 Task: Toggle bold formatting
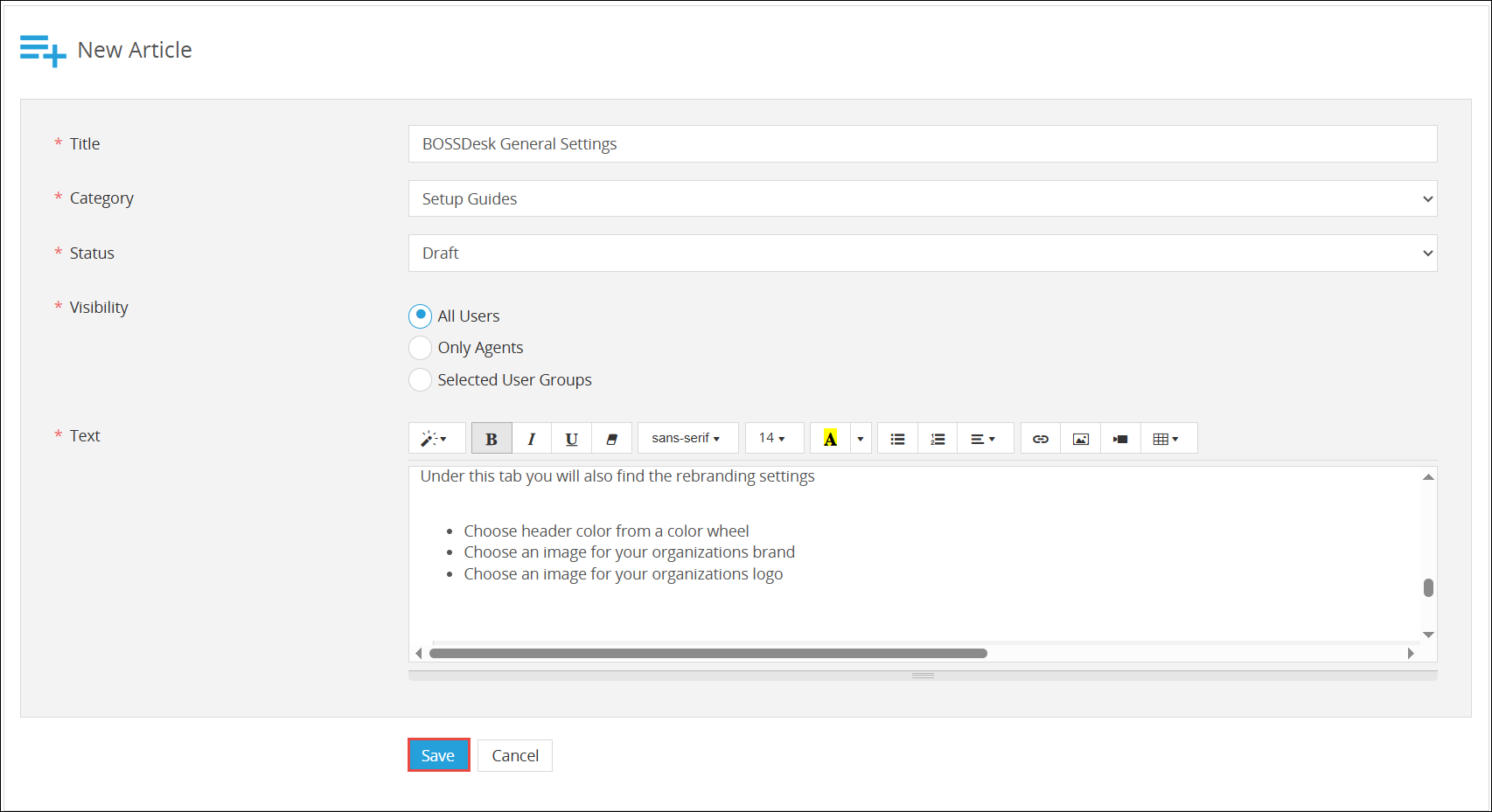[x=492, y=439]
